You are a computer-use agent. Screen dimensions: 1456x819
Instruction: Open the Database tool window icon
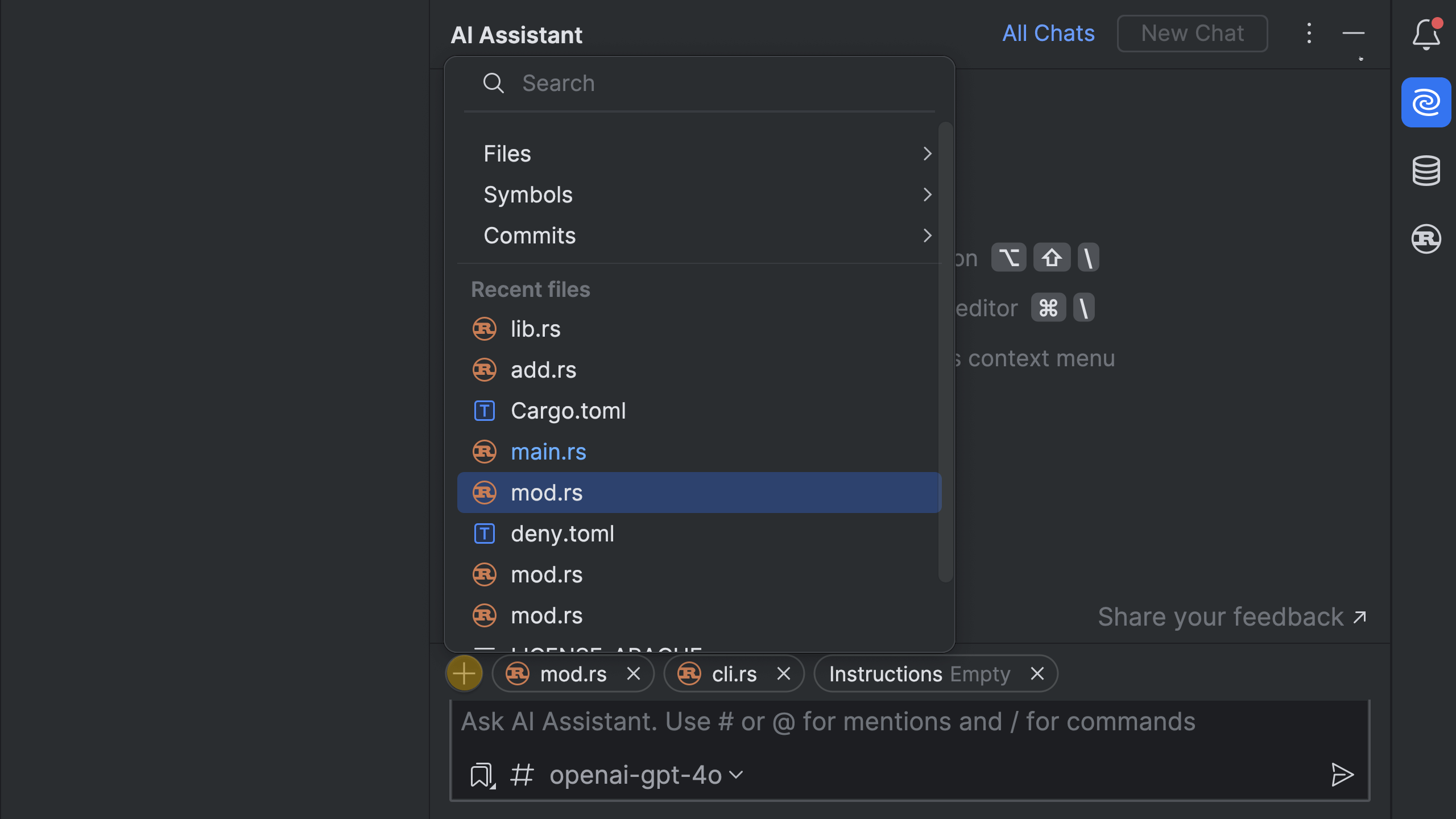1426,170
